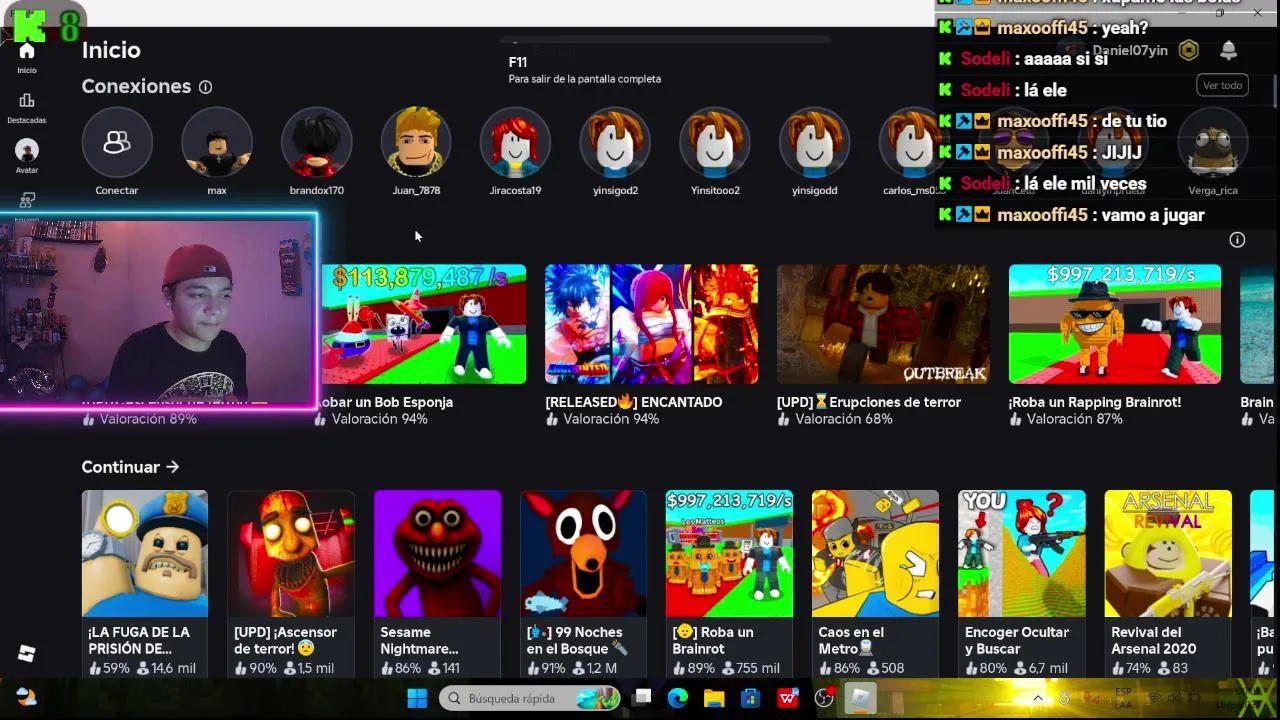The image size is (1280, 720).
Task: Click chat message 'lá ele mil veces'
Action: pos(1085,184)
